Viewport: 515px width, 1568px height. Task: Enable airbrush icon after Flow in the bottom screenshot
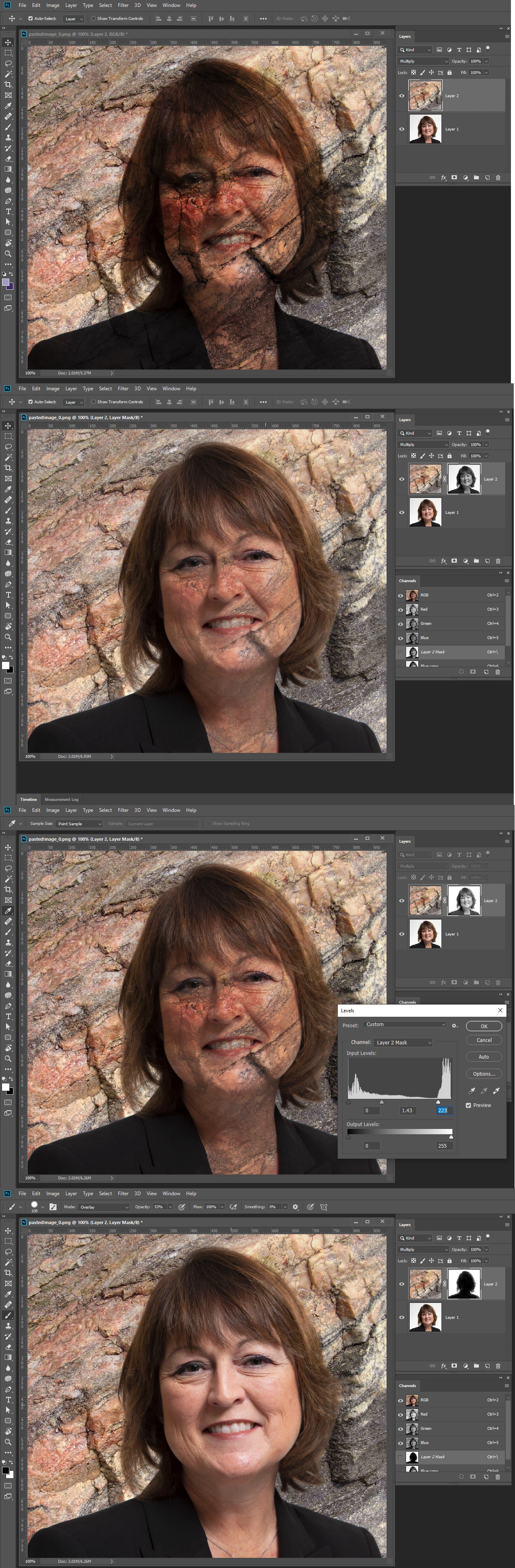click(x=233, y=1207)
